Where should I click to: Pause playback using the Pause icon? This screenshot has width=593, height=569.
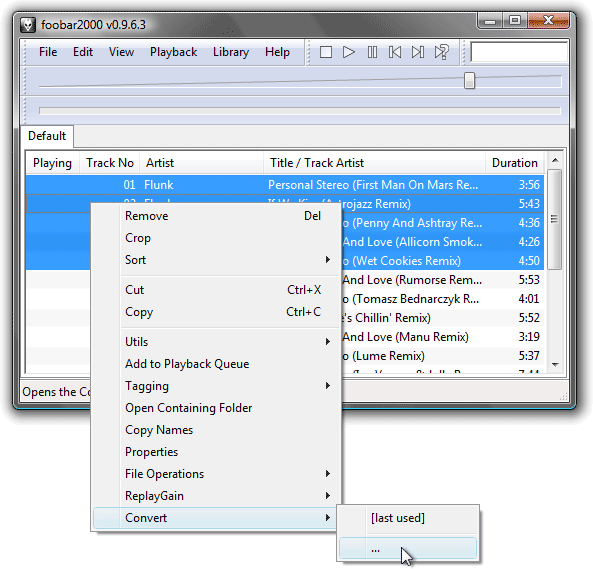click(372, 52)
